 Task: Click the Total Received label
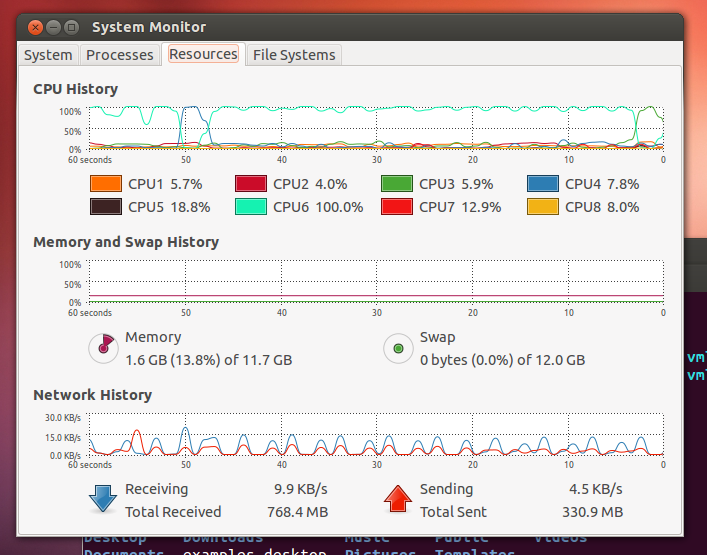point(173,512)
